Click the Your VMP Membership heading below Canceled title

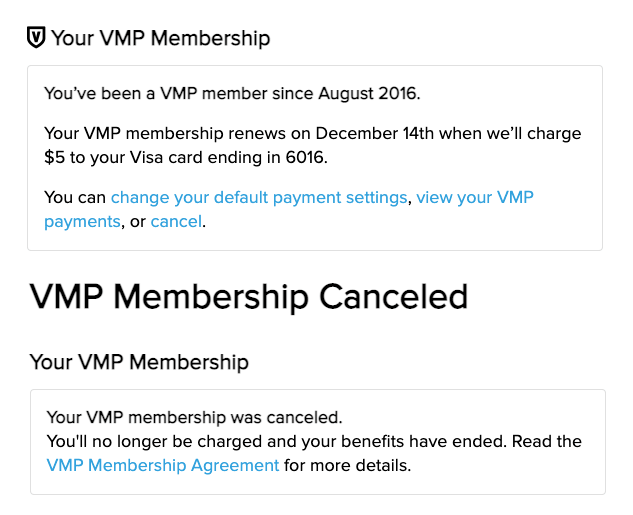[x=139, y=361]
